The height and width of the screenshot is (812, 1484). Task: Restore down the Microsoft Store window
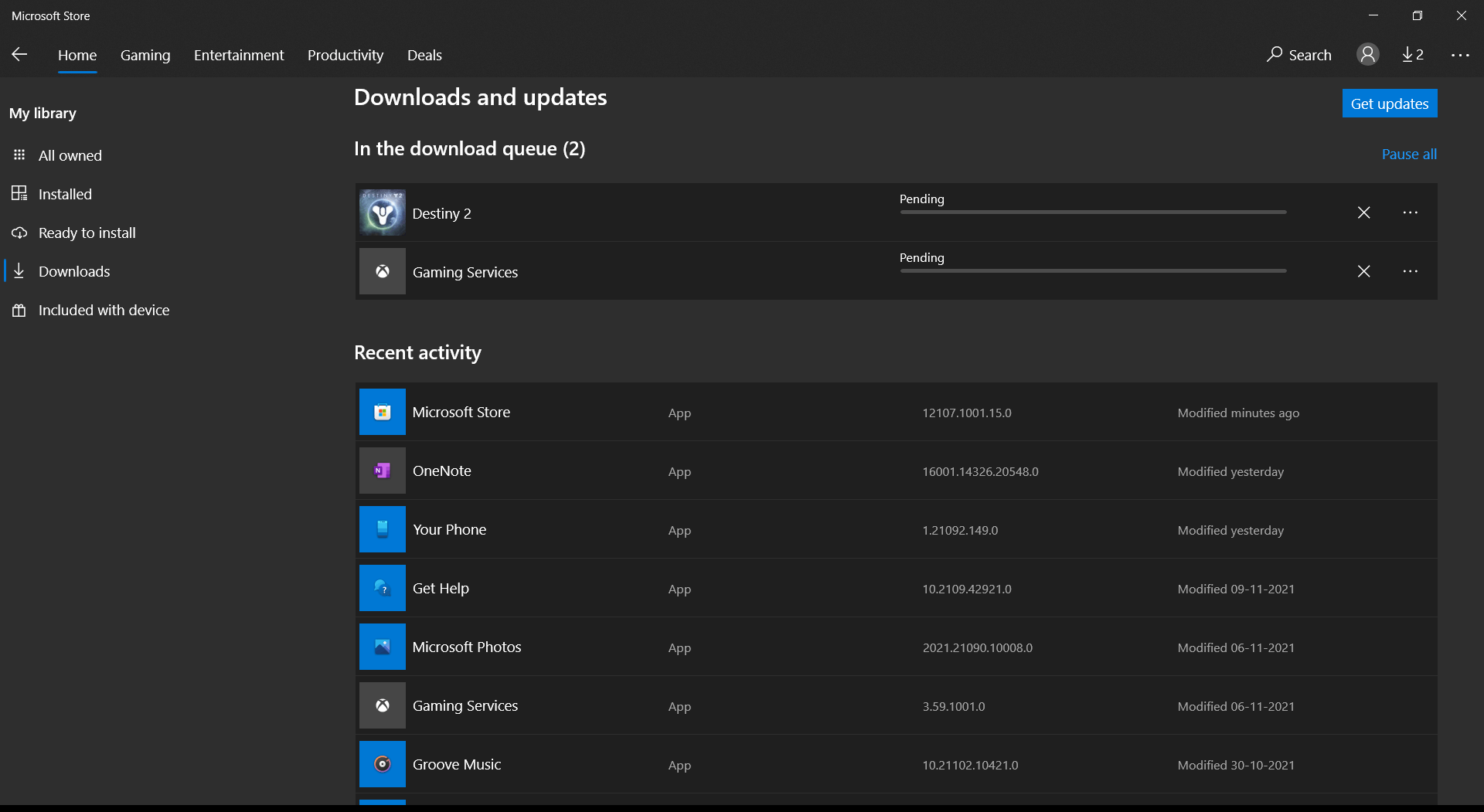pos(1417,15)
